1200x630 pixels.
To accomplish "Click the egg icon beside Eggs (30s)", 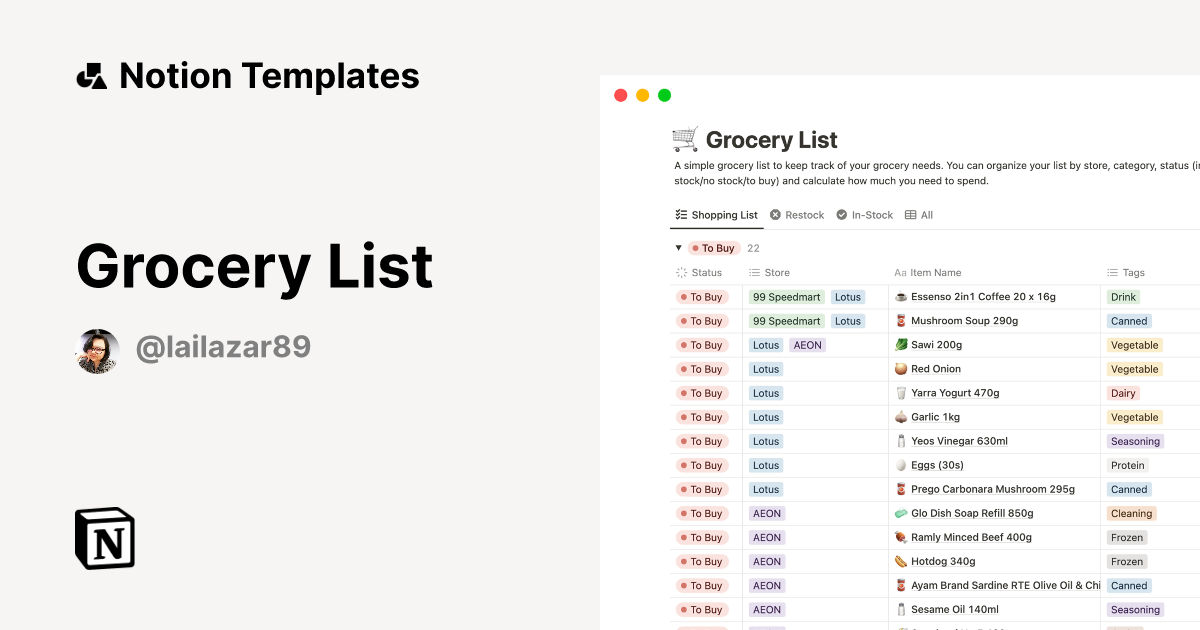I will click(x=901, y=465).
